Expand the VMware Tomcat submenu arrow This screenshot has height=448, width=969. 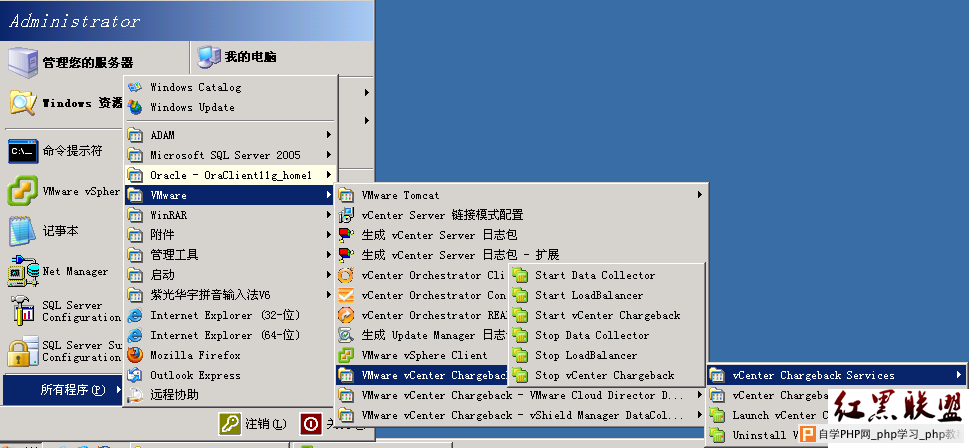[x=700, y=195]
